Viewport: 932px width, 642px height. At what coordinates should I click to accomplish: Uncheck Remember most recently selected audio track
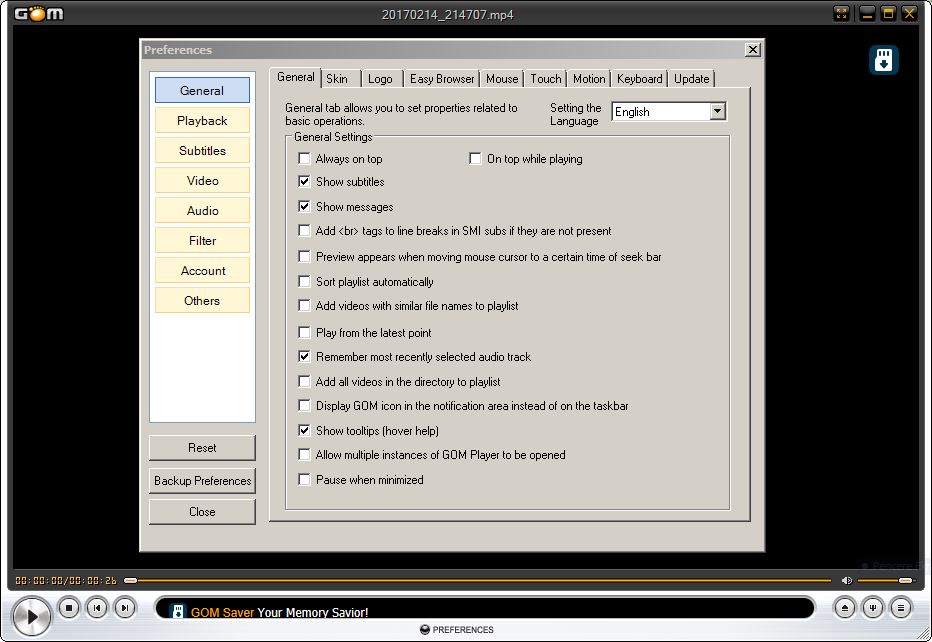click(x=304, y=357)
